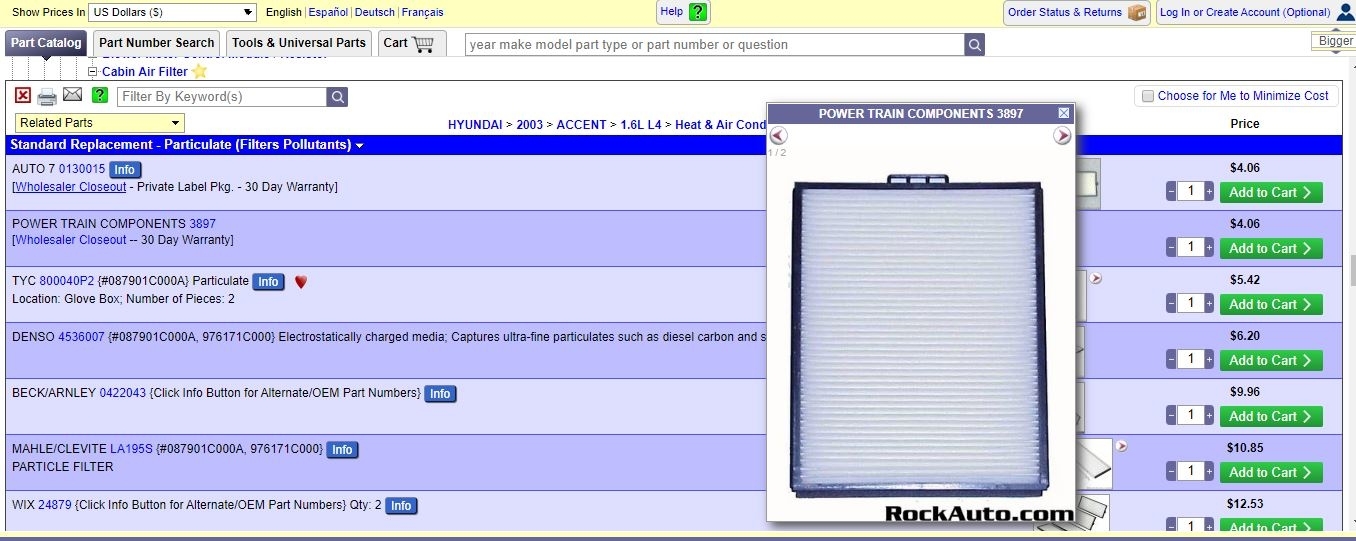1356x541 pixels.
Task: Switch language to Español
Action: [328, 13]
